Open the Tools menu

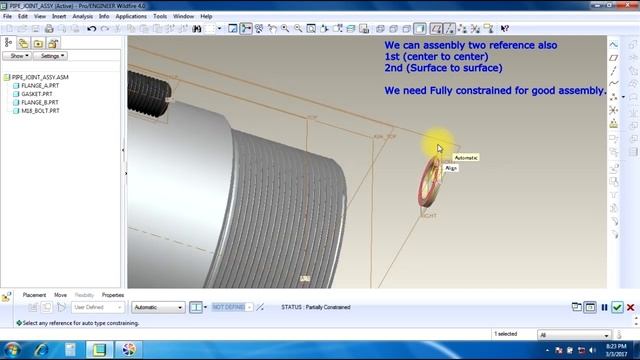(x=160, y=16)
